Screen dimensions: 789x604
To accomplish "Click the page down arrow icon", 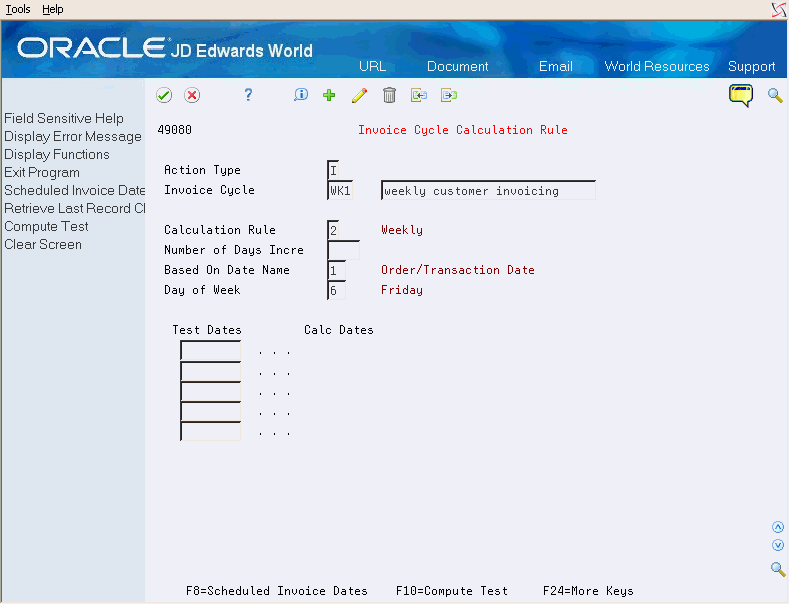I will 778,545.
